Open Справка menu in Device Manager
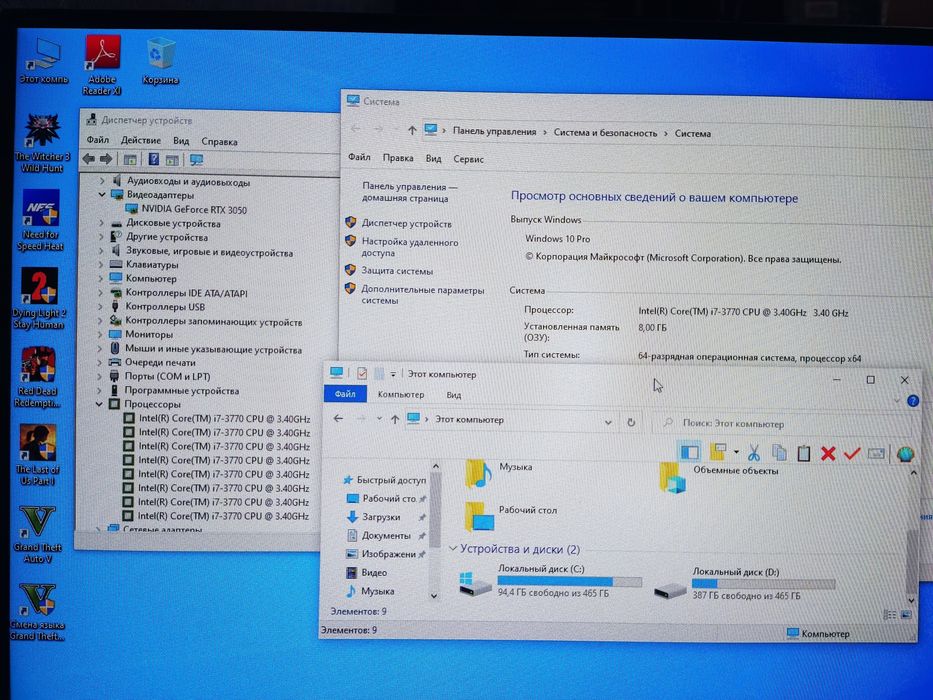Viewport: 933px width, 700px height. point(219,142)
